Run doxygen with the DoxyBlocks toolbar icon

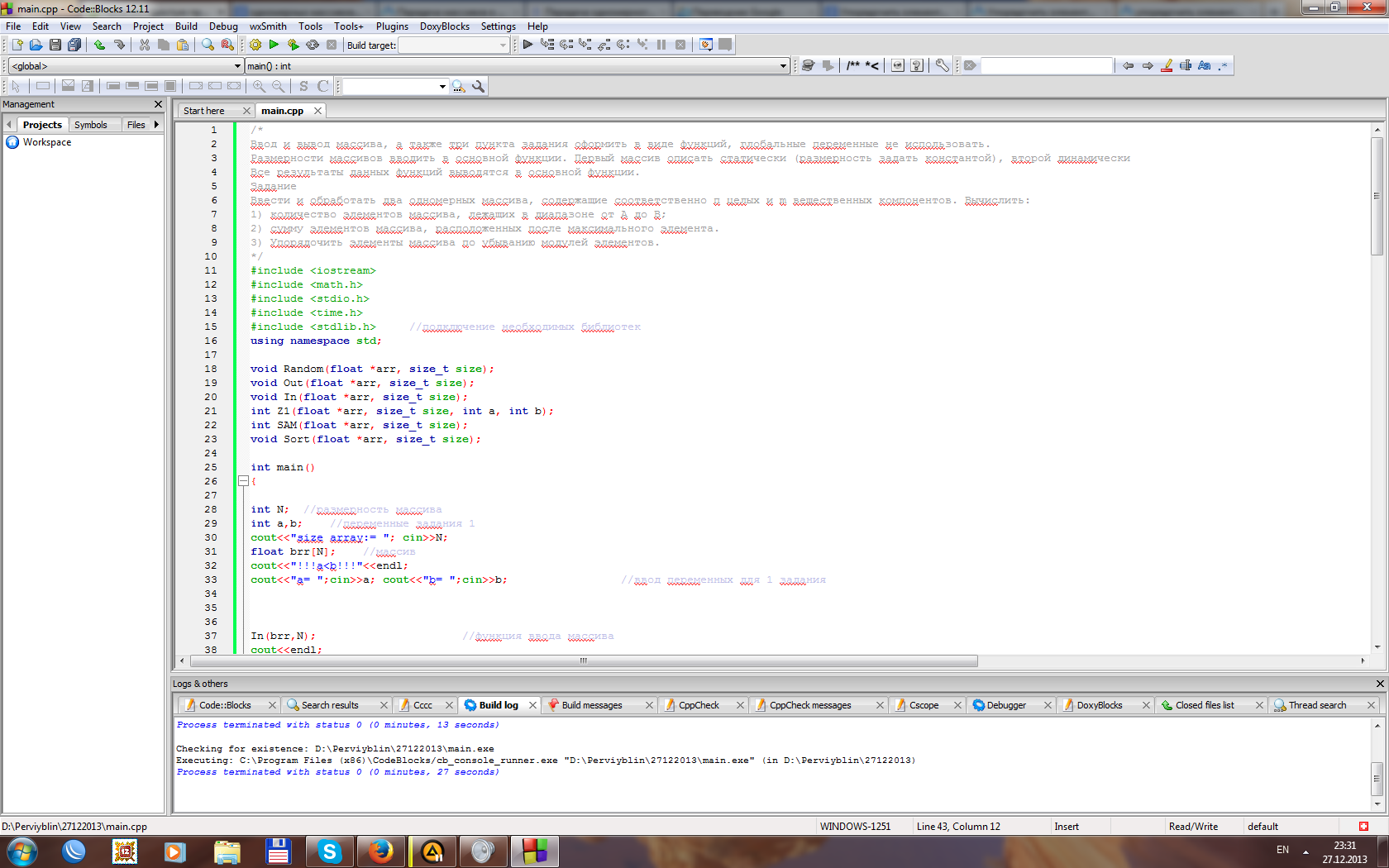tap(809, 65)
